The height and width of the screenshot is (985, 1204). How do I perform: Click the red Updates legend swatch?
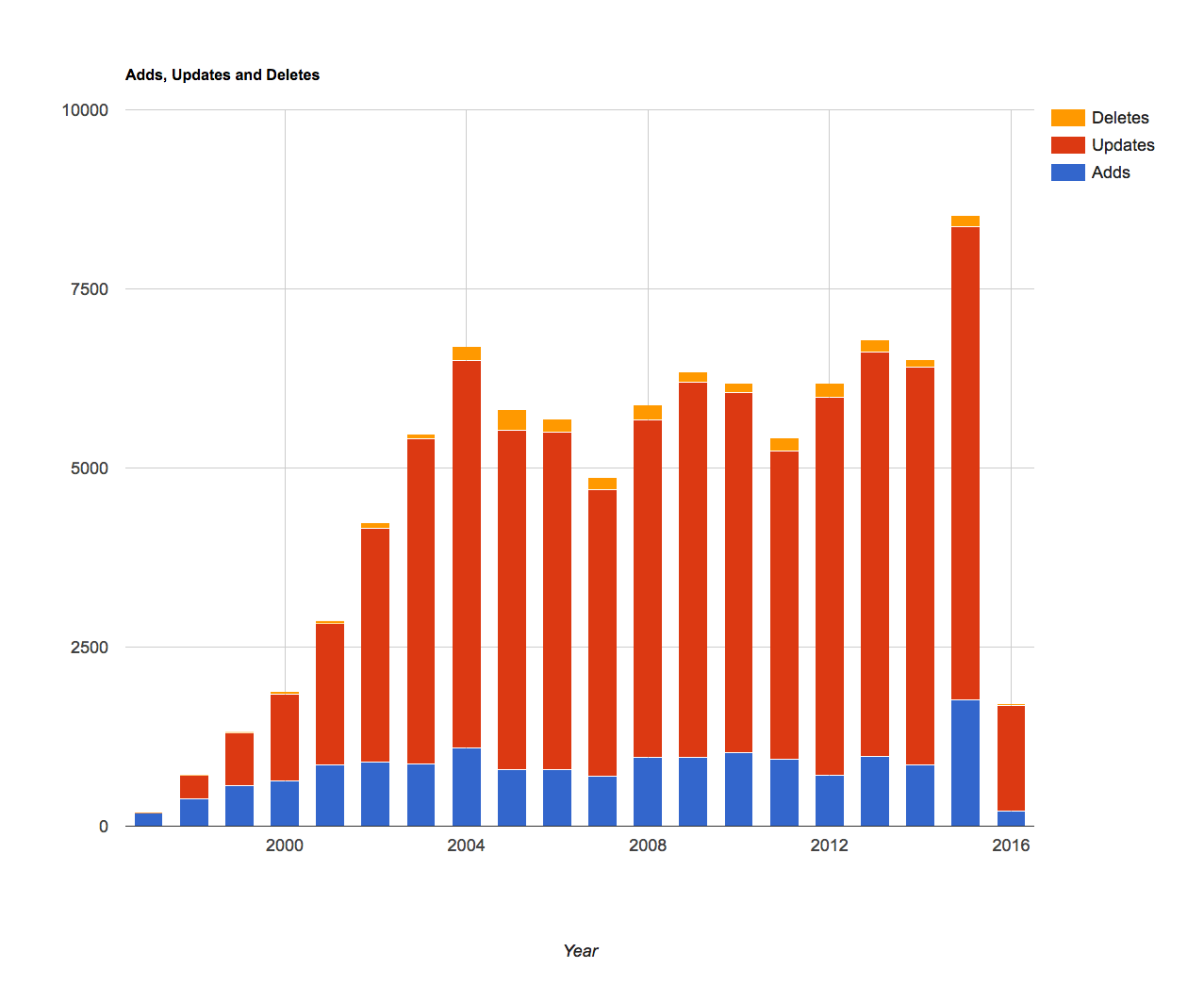click(1067, 145)
